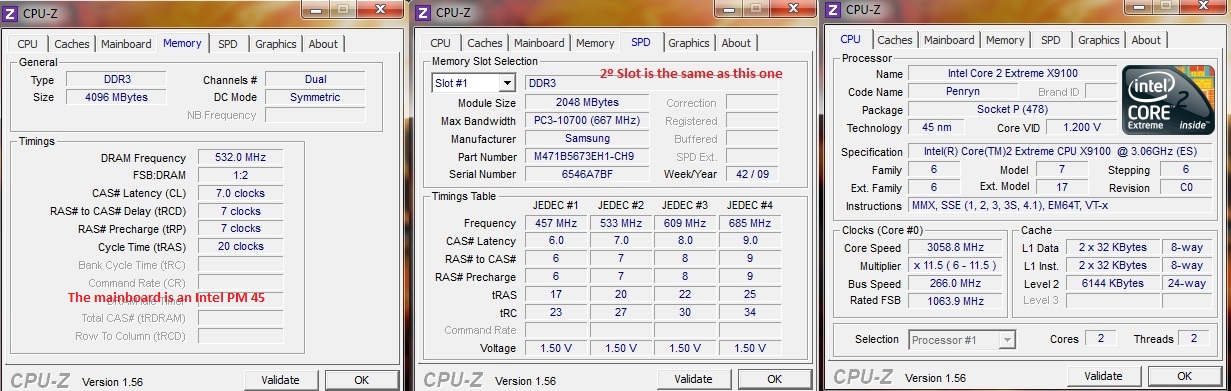Click Validate in the Memory window

click(x=280, y=380)
